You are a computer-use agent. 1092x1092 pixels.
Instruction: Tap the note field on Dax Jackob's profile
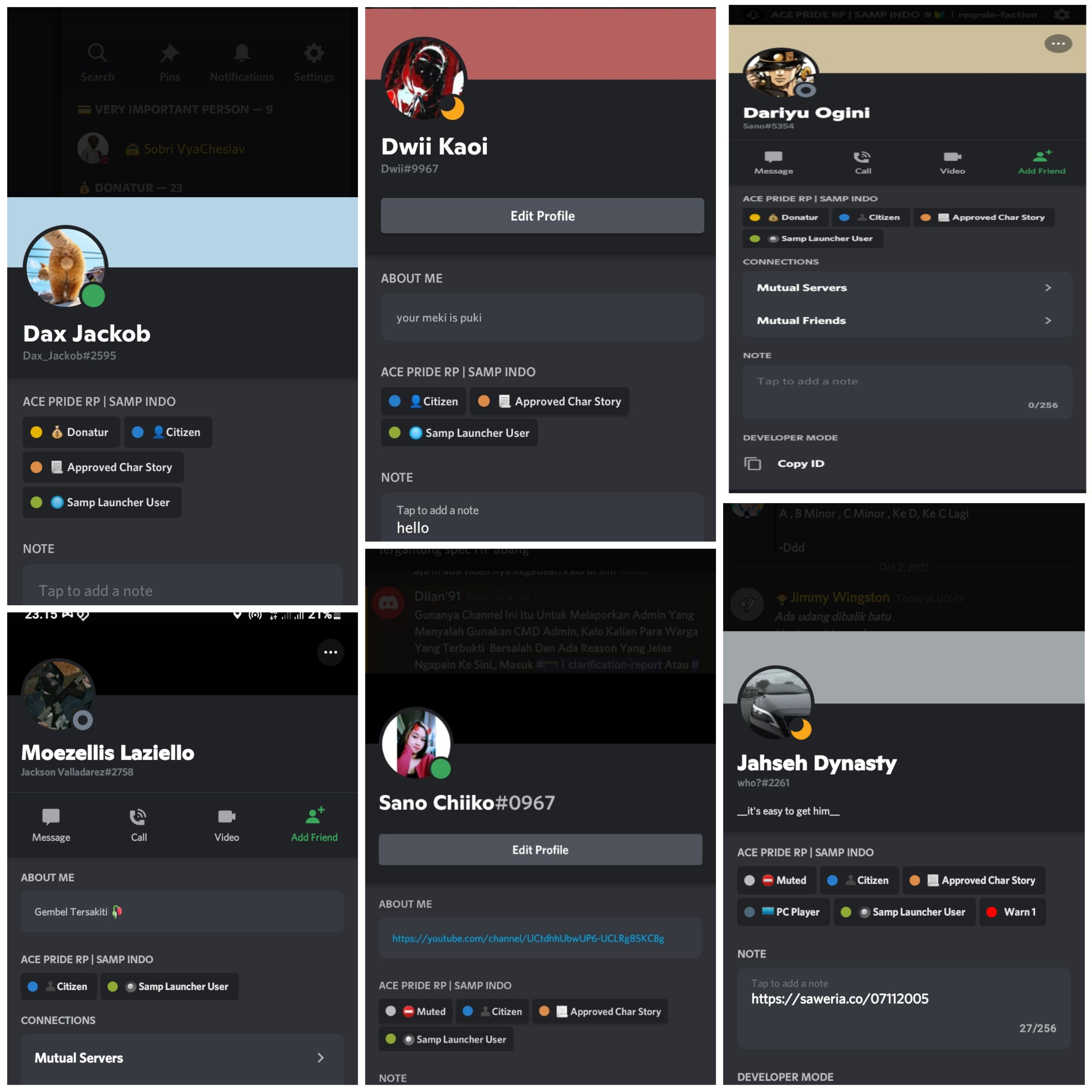[183, 586]
